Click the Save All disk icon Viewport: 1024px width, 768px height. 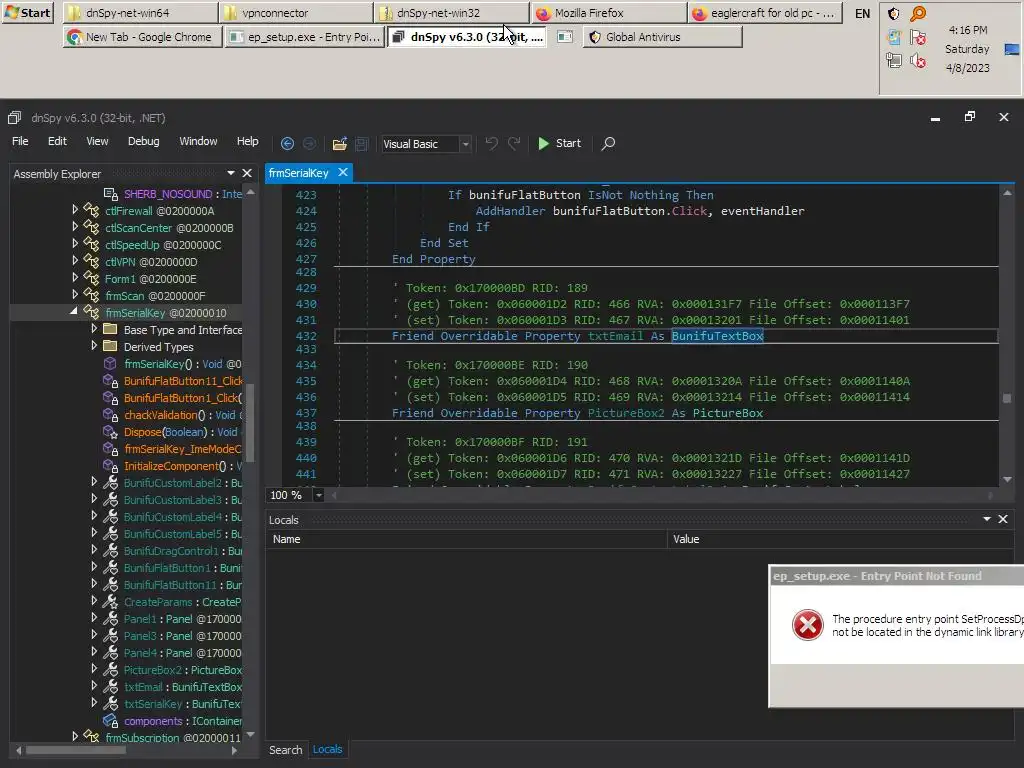pos(362,144)
